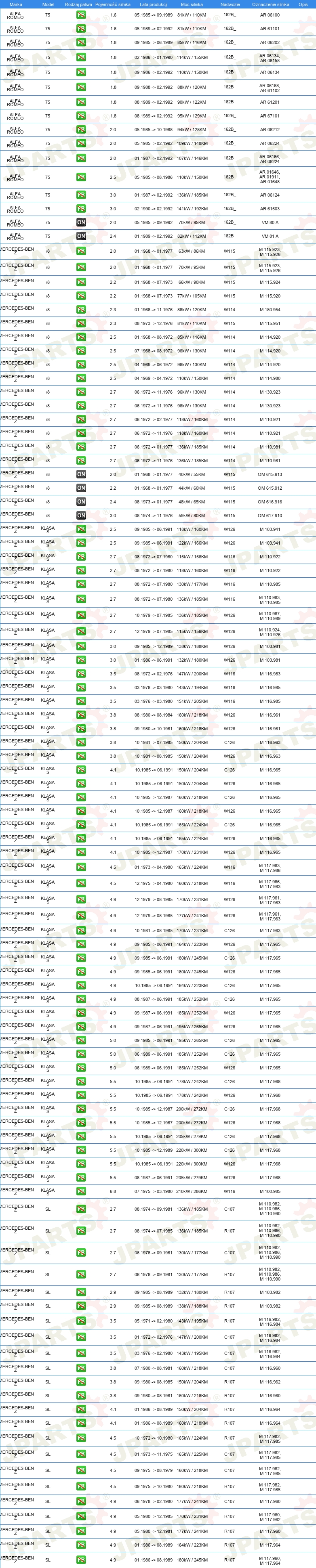
Task: Click the 77kW / 105KM power value
Action: [192, 296]
